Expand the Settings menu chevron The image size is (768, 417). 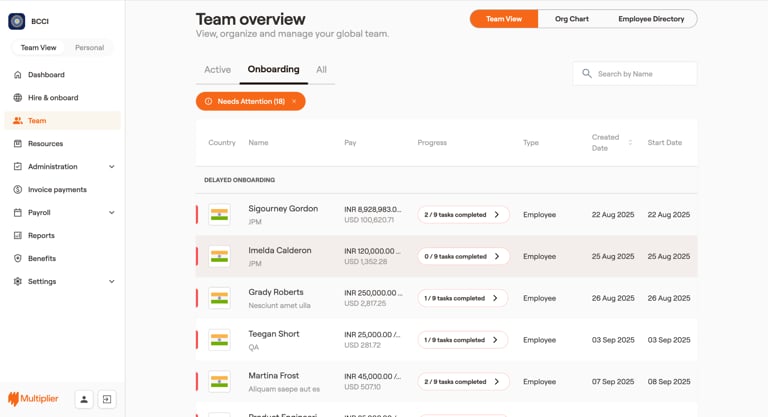pos(112,281)
